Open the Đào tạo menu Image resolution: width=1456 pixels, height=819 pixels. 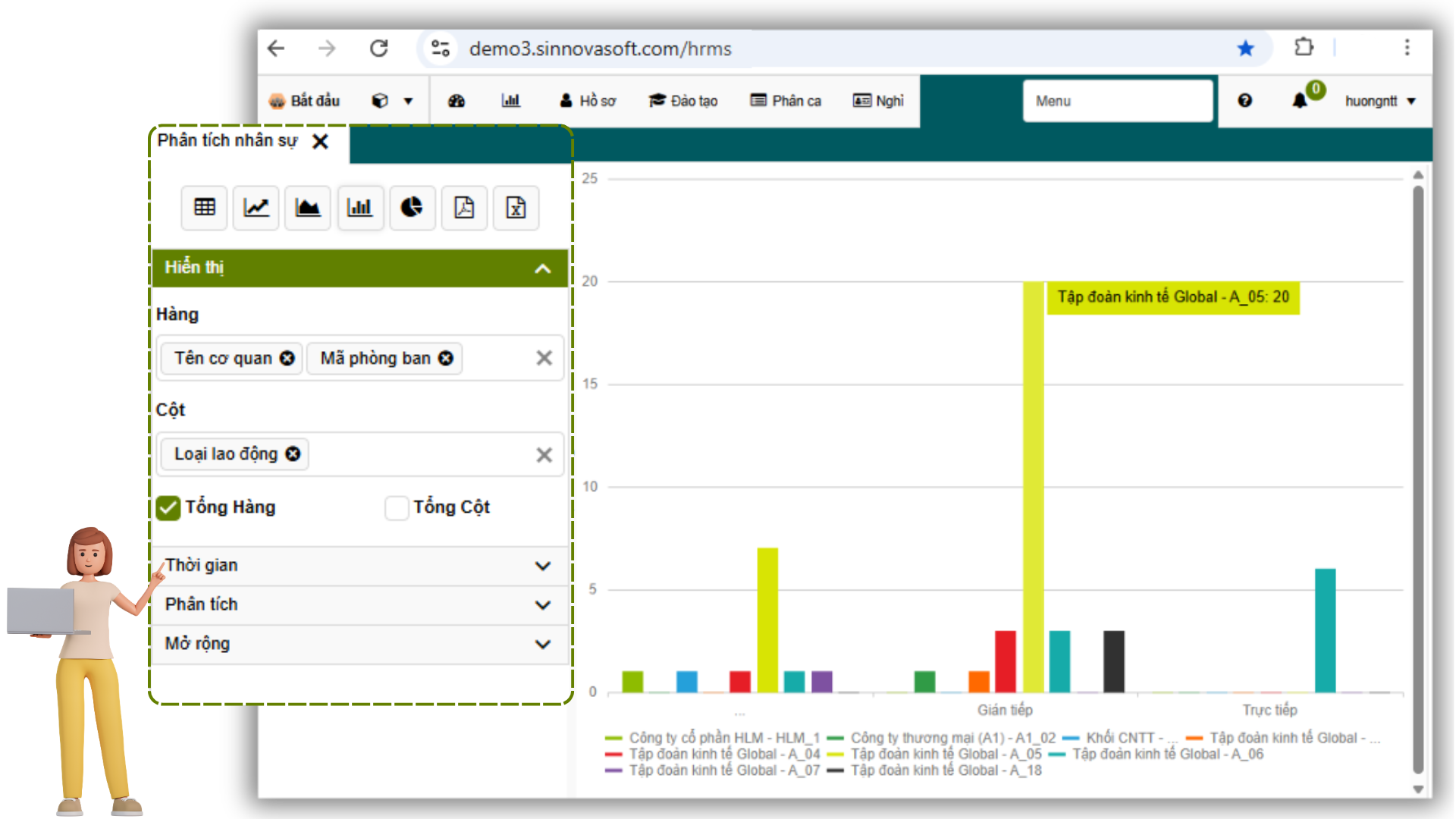point(683,101)
